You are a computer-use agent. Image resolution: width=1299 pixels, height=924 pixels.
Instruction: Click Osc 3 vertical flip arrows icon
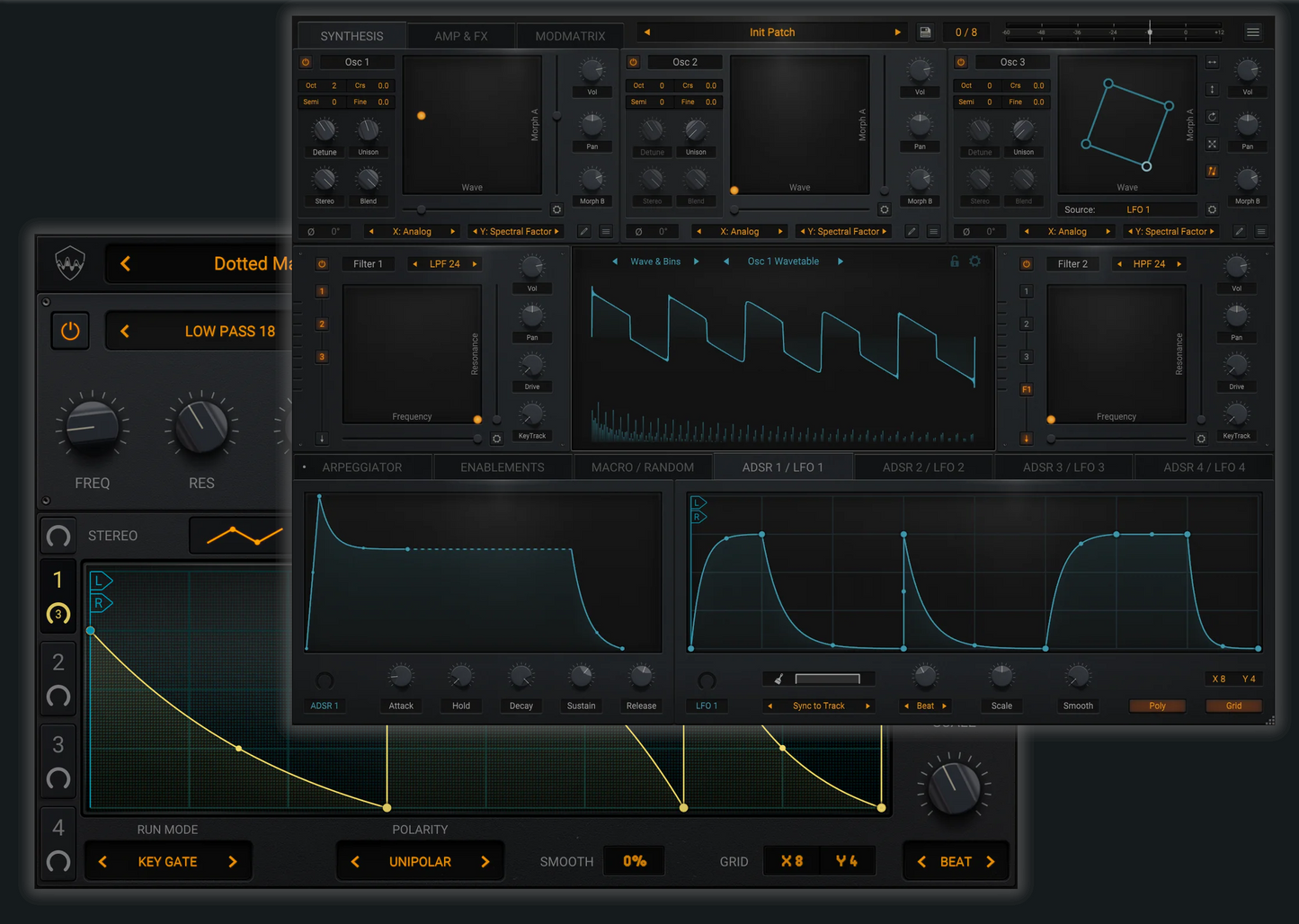[1212, 89]
